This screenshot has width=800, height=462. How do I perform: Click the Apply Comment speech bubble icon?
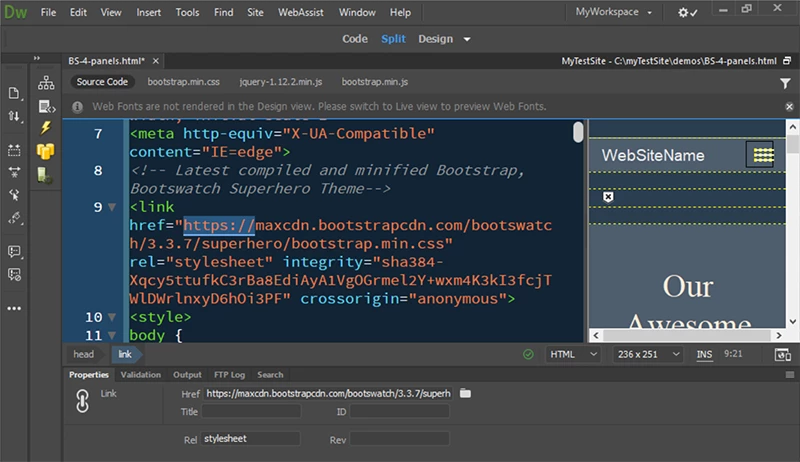pos(14,251)
